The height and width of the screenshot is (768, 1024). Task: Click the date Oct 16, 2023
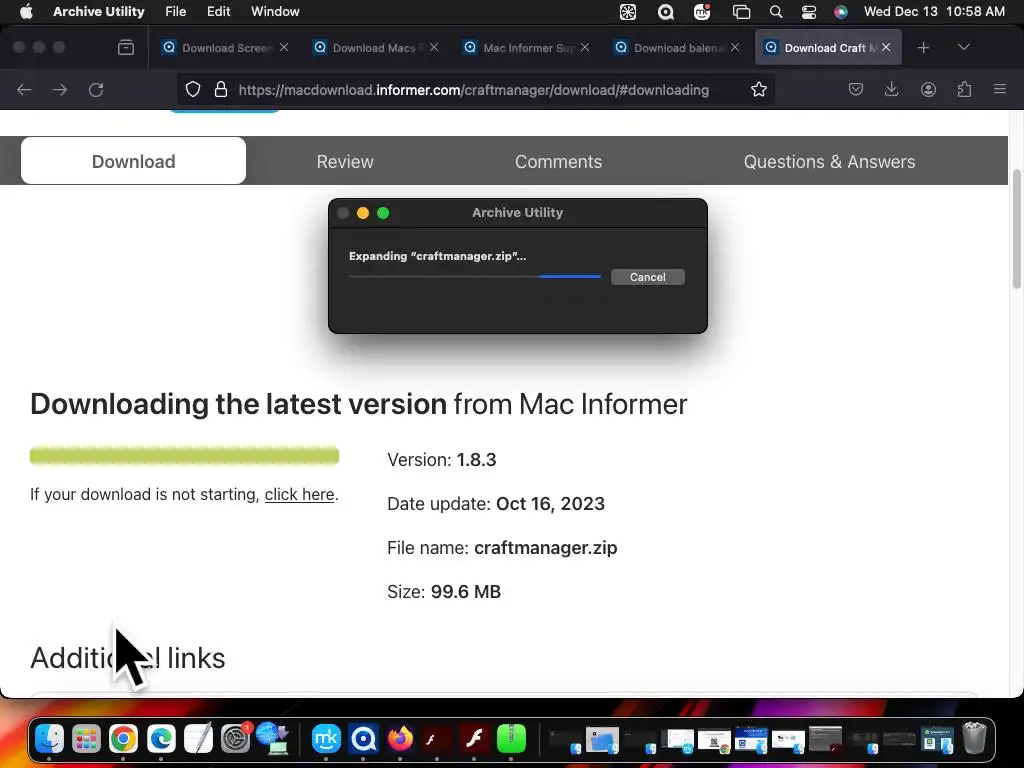point(551,504)
